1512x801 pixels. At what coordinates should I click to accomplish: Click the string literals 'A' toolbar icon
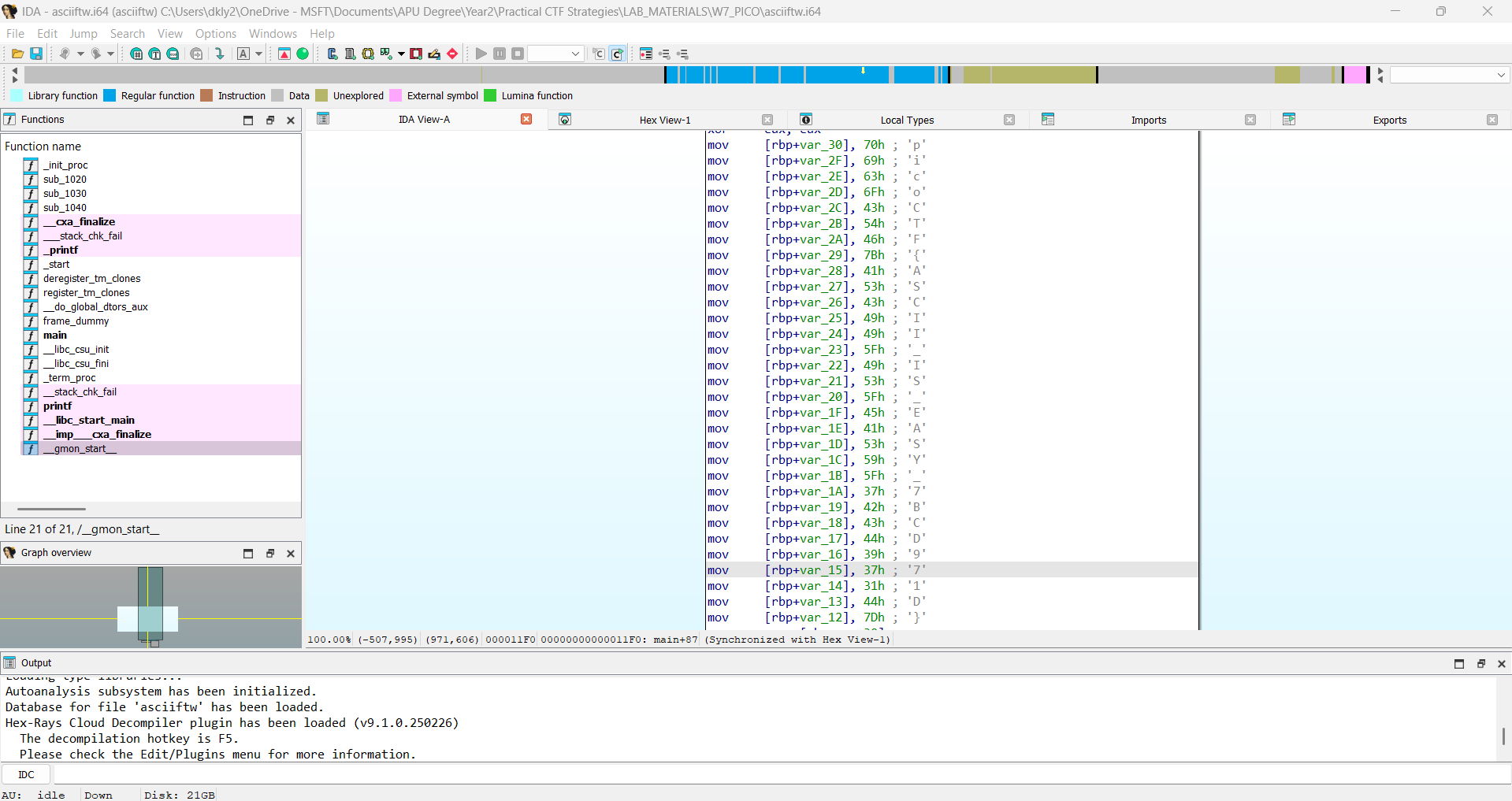pos(243,54)
